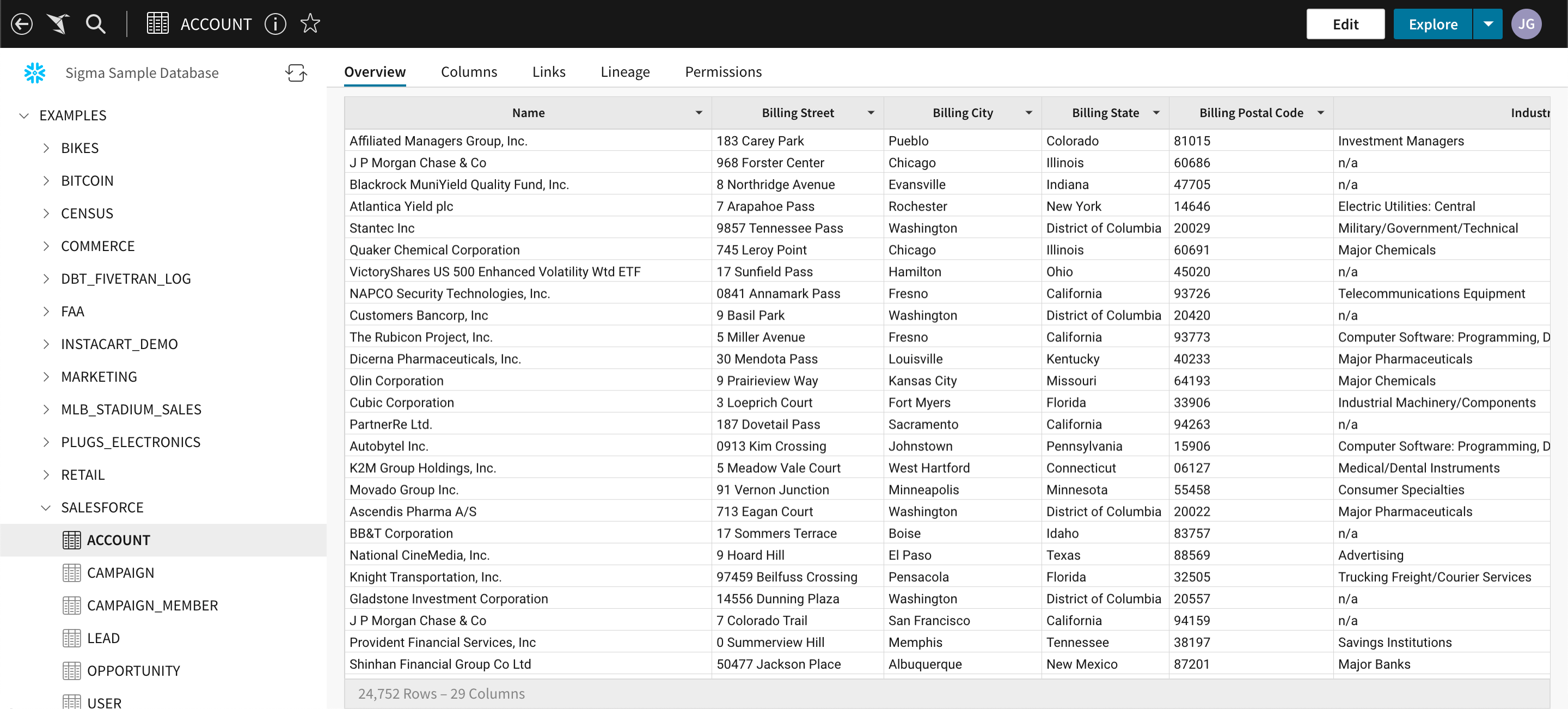The width and height of the screenshot is (1568, 709).
Task: Select the LEAD table in the tree
Action: pyautogui.click(x=103, y=638)
